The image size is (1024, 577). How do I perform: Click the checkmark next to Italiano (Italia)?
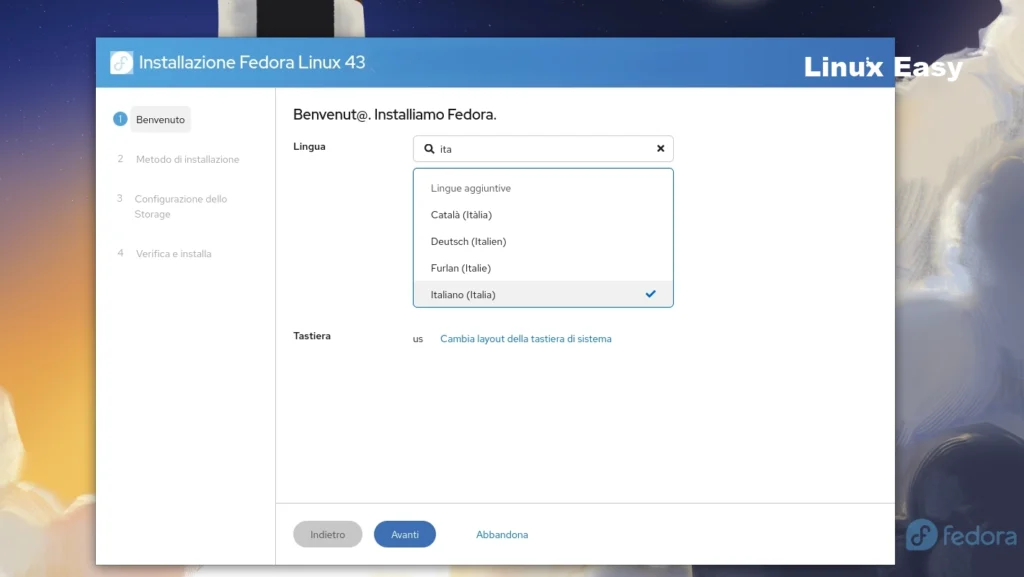tap(651, 293)
